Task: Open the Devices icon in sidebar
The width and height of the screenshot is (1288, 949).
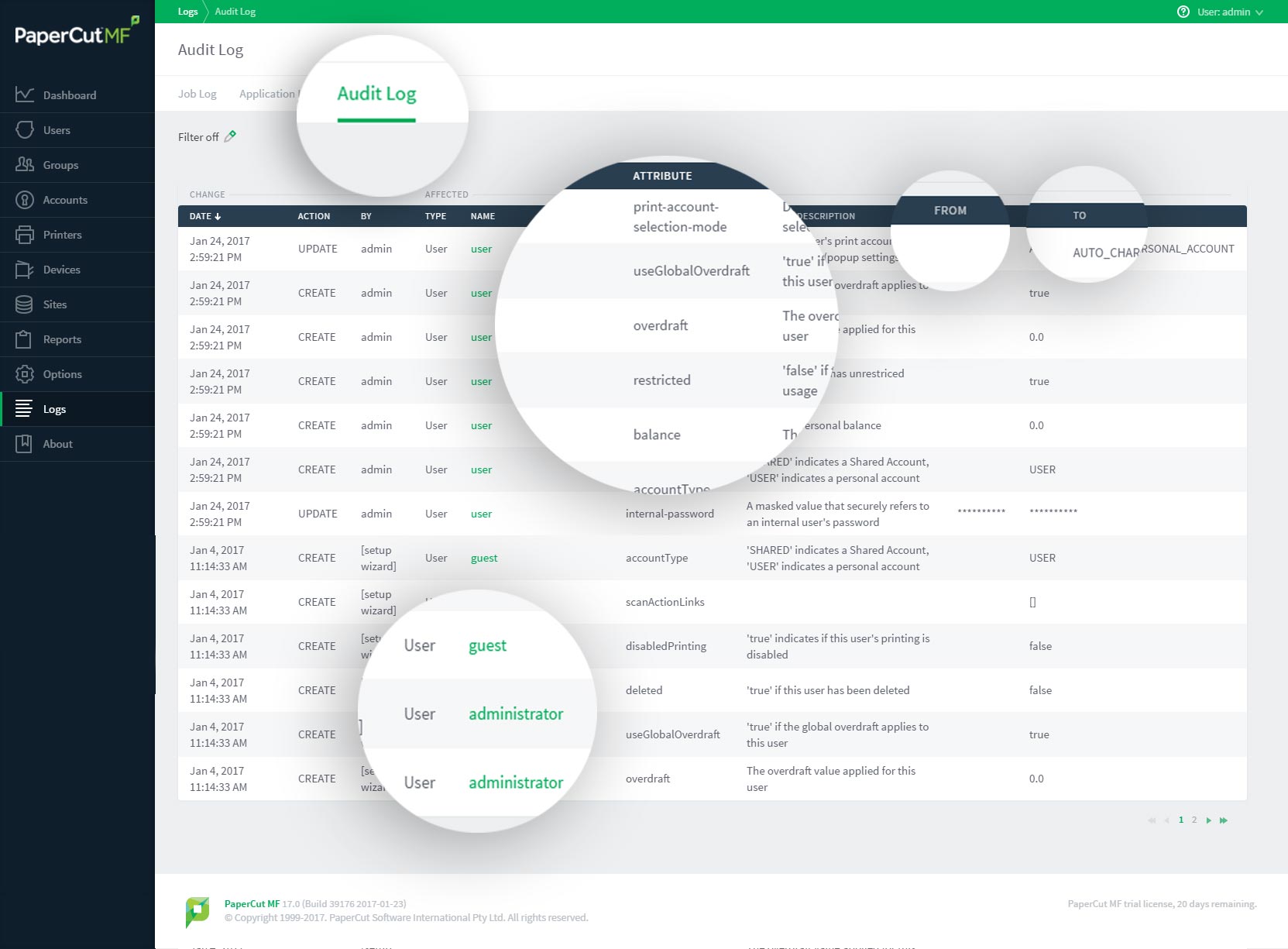Action: [25, 270]
